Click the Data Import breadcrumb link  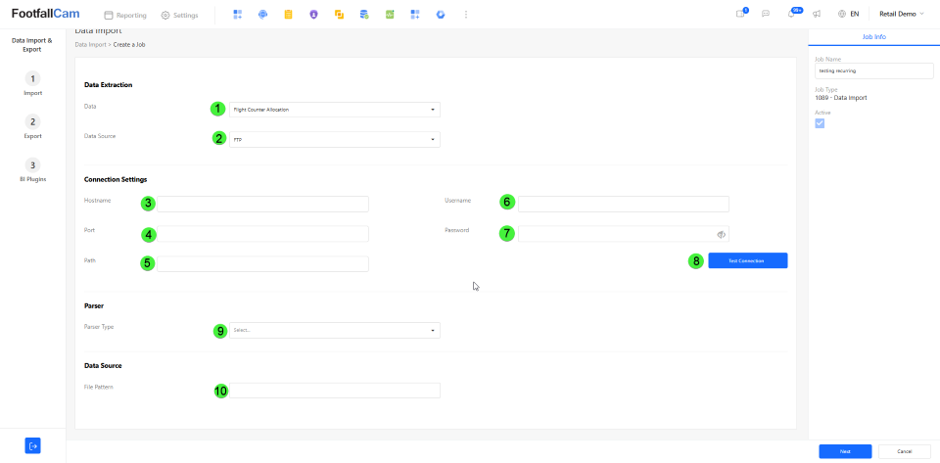[90, 45]
